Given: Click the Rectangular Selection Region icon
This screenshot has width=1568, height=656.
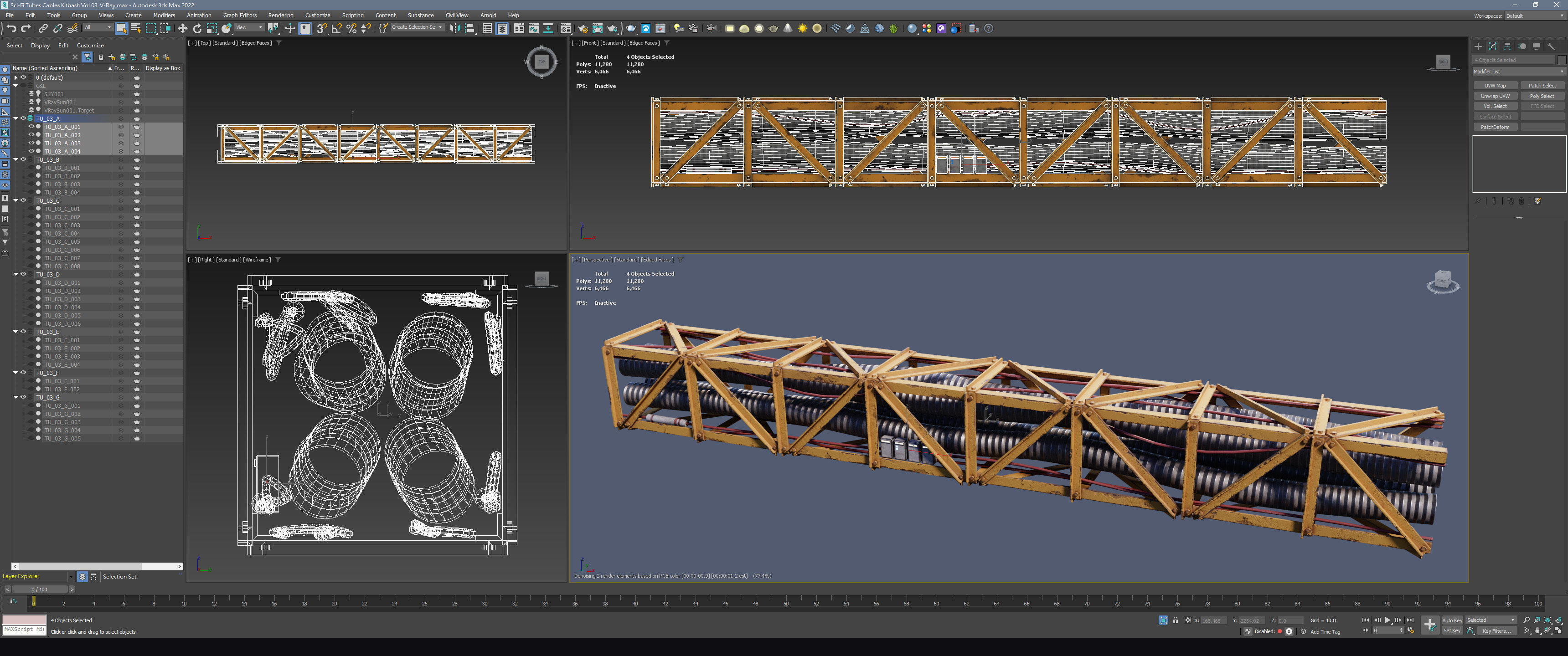Looking at the screenshot, I should [x=150, y=29].
